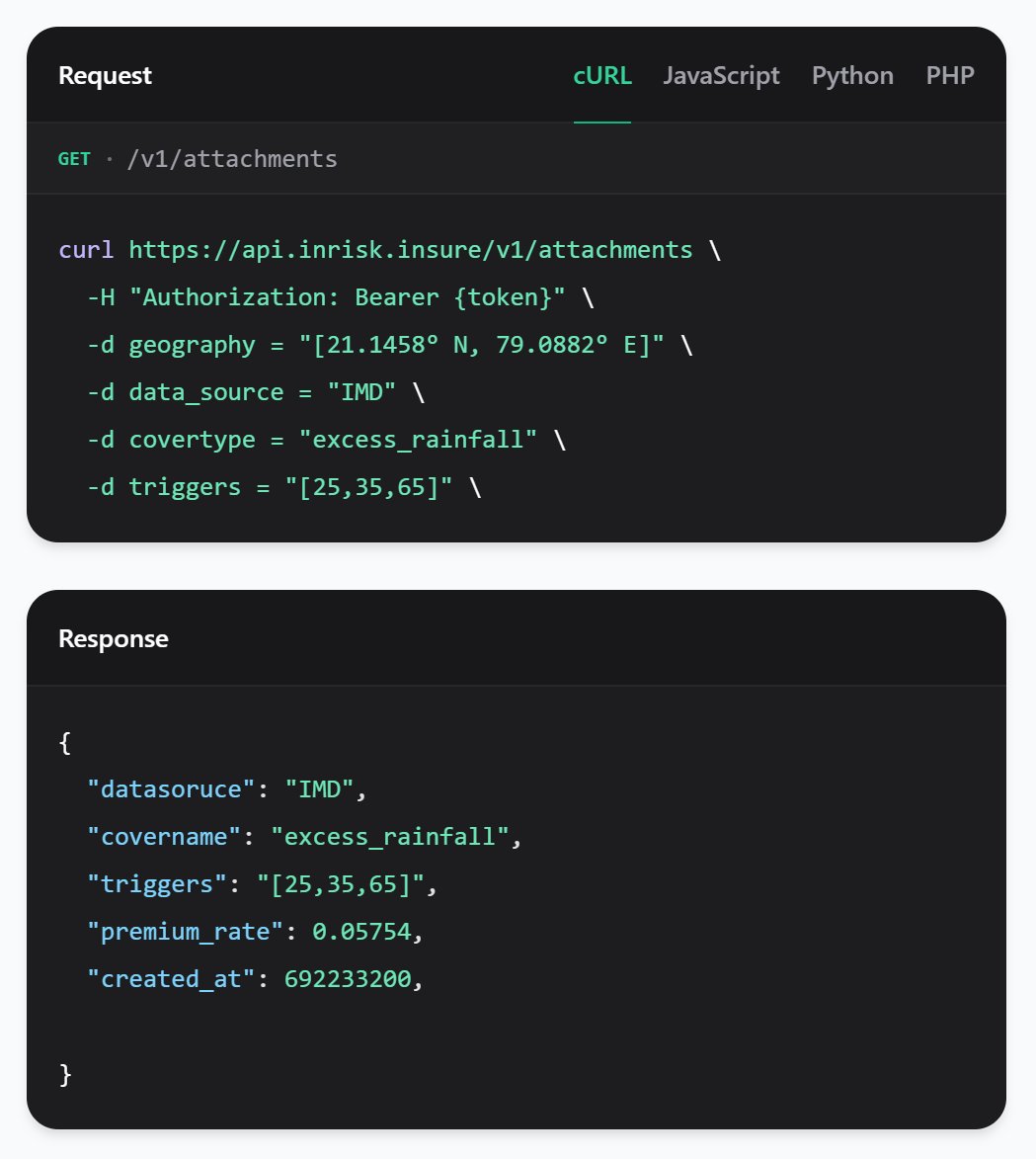Click the "triggers" key in the response JSON
Image resolution: width=1036 pixels, height=1159 pixels.
click(x=157, y=884)
